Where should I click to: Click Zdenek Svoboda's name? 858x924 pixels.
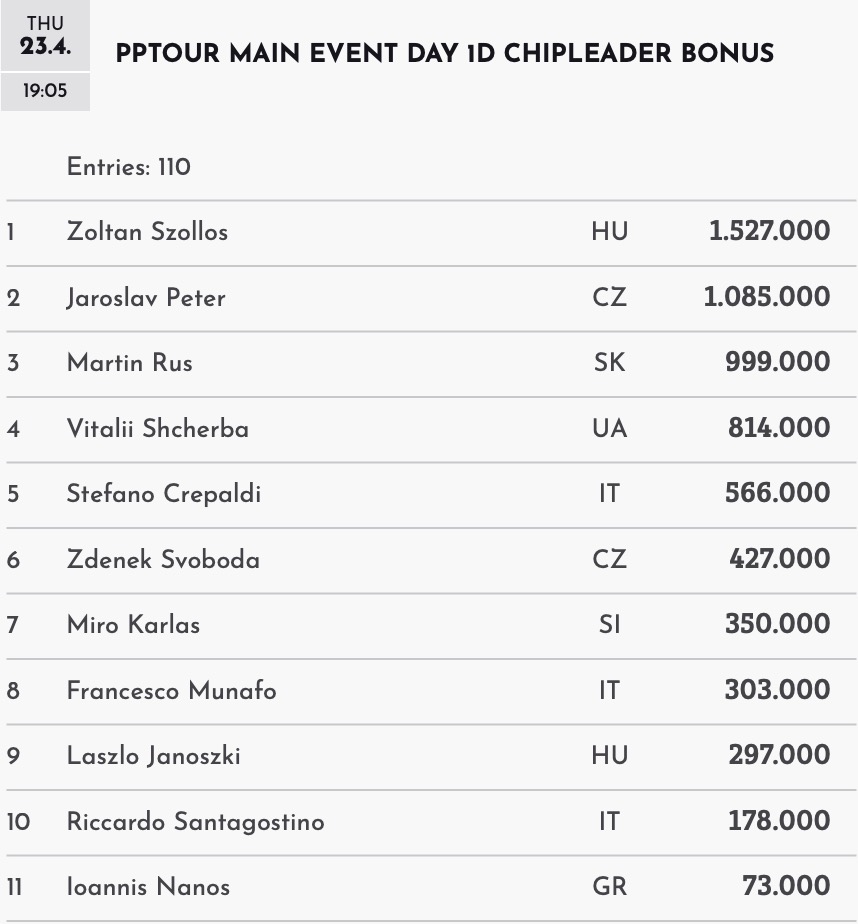click(x=163, y=560)
